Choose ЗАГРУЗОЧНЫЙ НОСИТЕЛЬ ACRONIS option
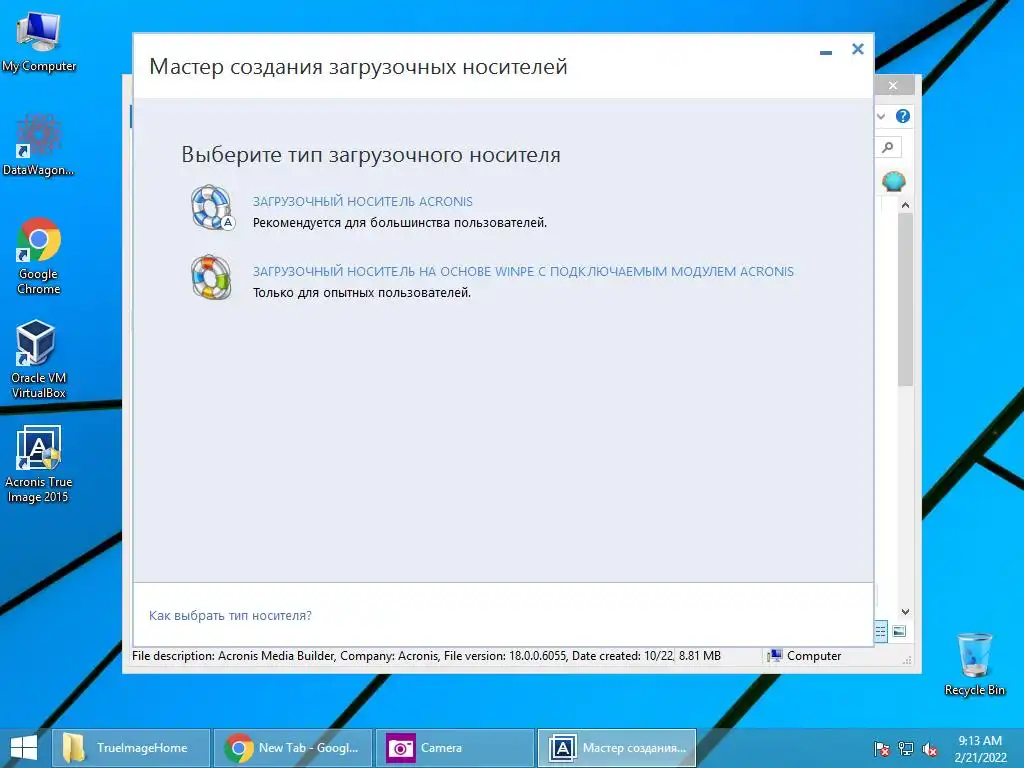Image resolution: width=1024 pixels, height=768 pixels. 362,201
